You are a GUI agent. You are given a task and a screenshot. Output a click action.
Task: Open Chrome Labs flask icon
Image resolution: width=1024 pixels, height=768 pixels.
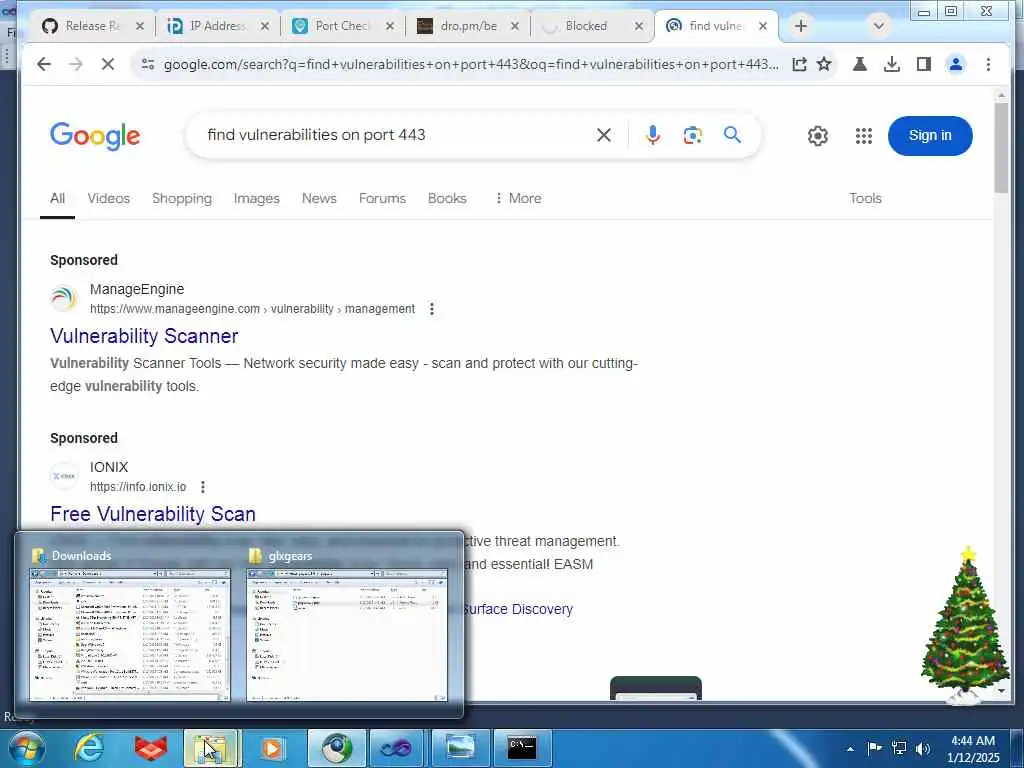[x=860, y=64]
